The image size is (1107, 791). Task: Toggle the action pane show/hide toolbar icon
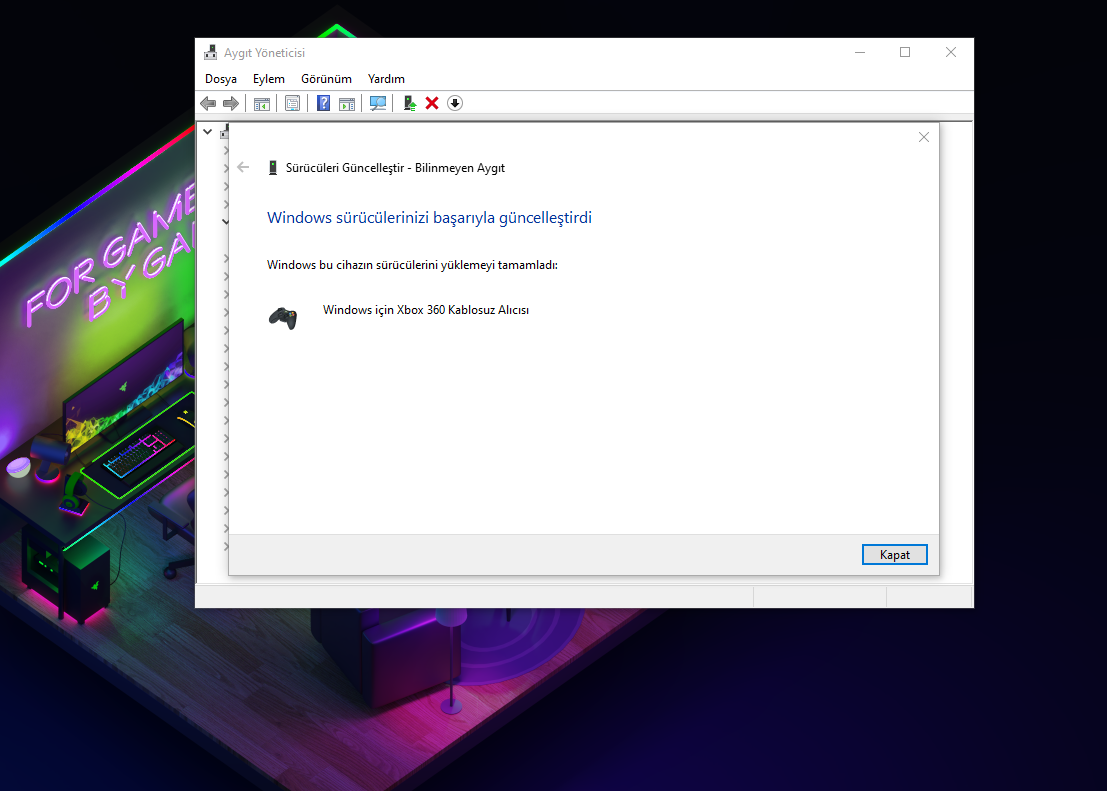pyautogui.click(x=347, y=103)
